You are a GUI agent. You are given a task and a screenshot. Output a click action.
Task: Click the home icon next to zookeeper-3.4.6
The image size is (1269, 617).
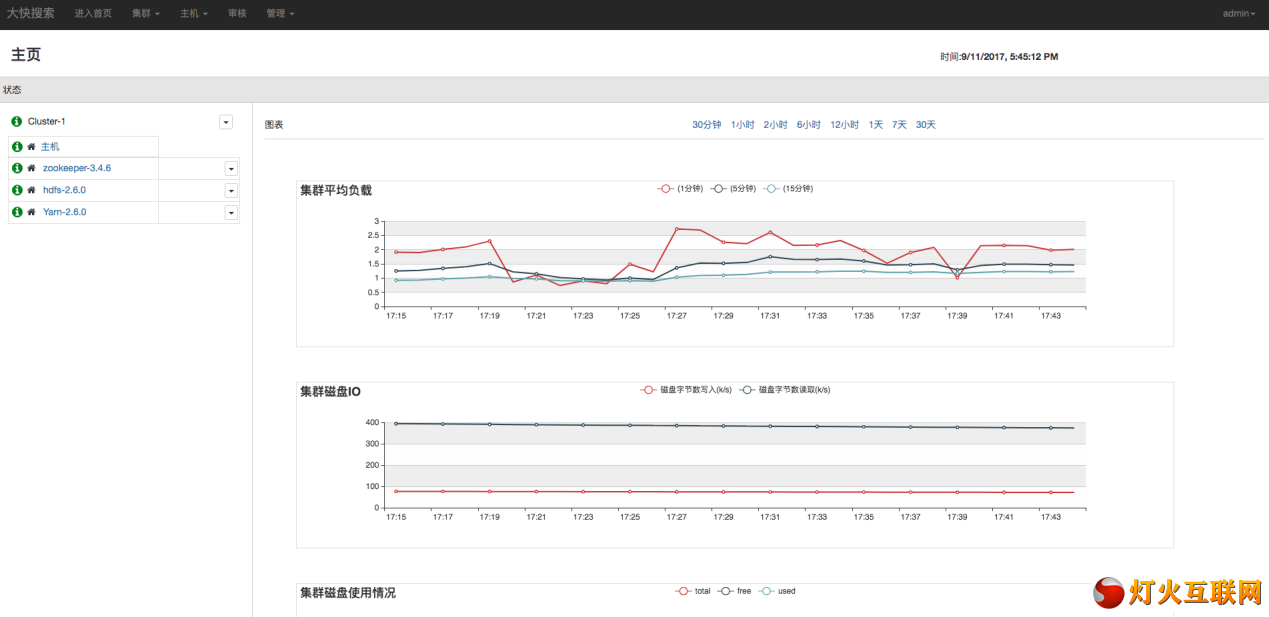(32, 168)
